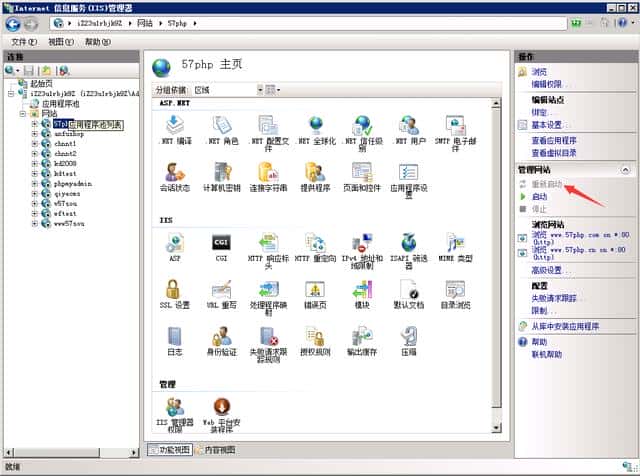This screenshot has height=476, width=640.
Task: Open the SMTP 电子邮件 feature icon
Action: (x=456, y=125)
